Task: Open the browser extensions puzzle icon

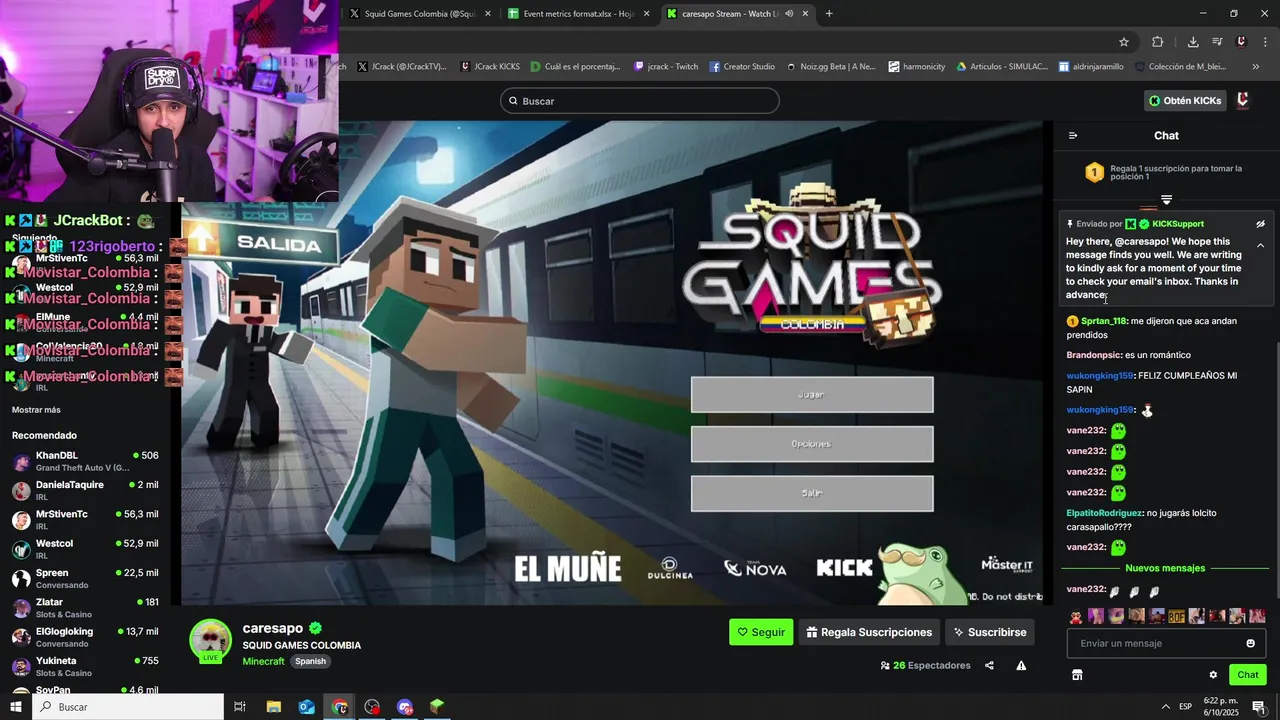Action: click(1158, 42)
